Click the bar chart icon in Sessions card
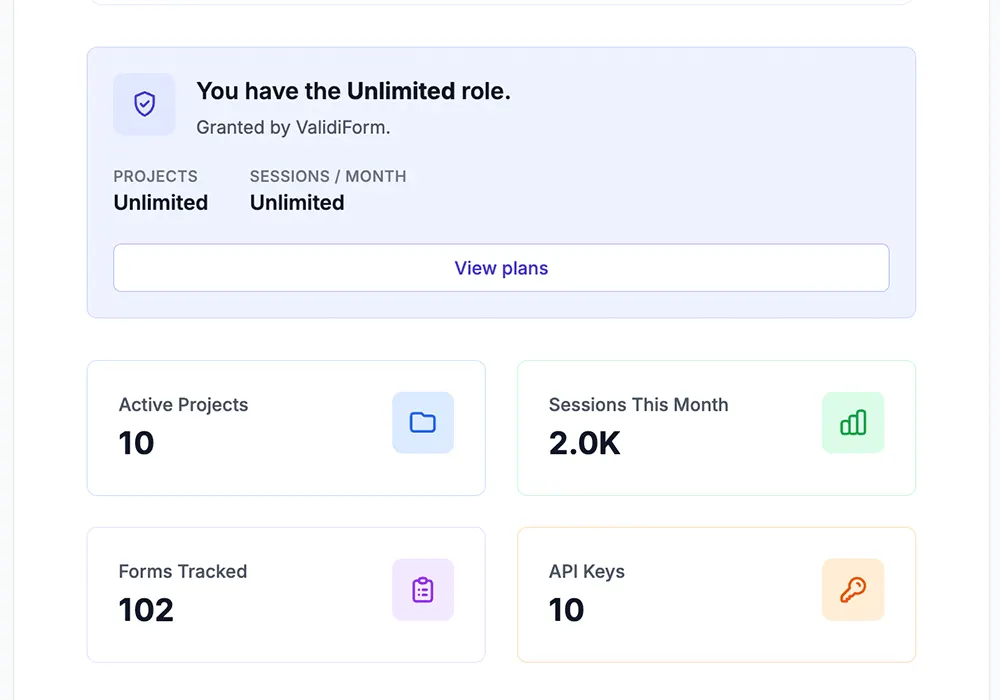Image resolution: width=1000 pixels, height=700 pixels. (x=853, y=423)
